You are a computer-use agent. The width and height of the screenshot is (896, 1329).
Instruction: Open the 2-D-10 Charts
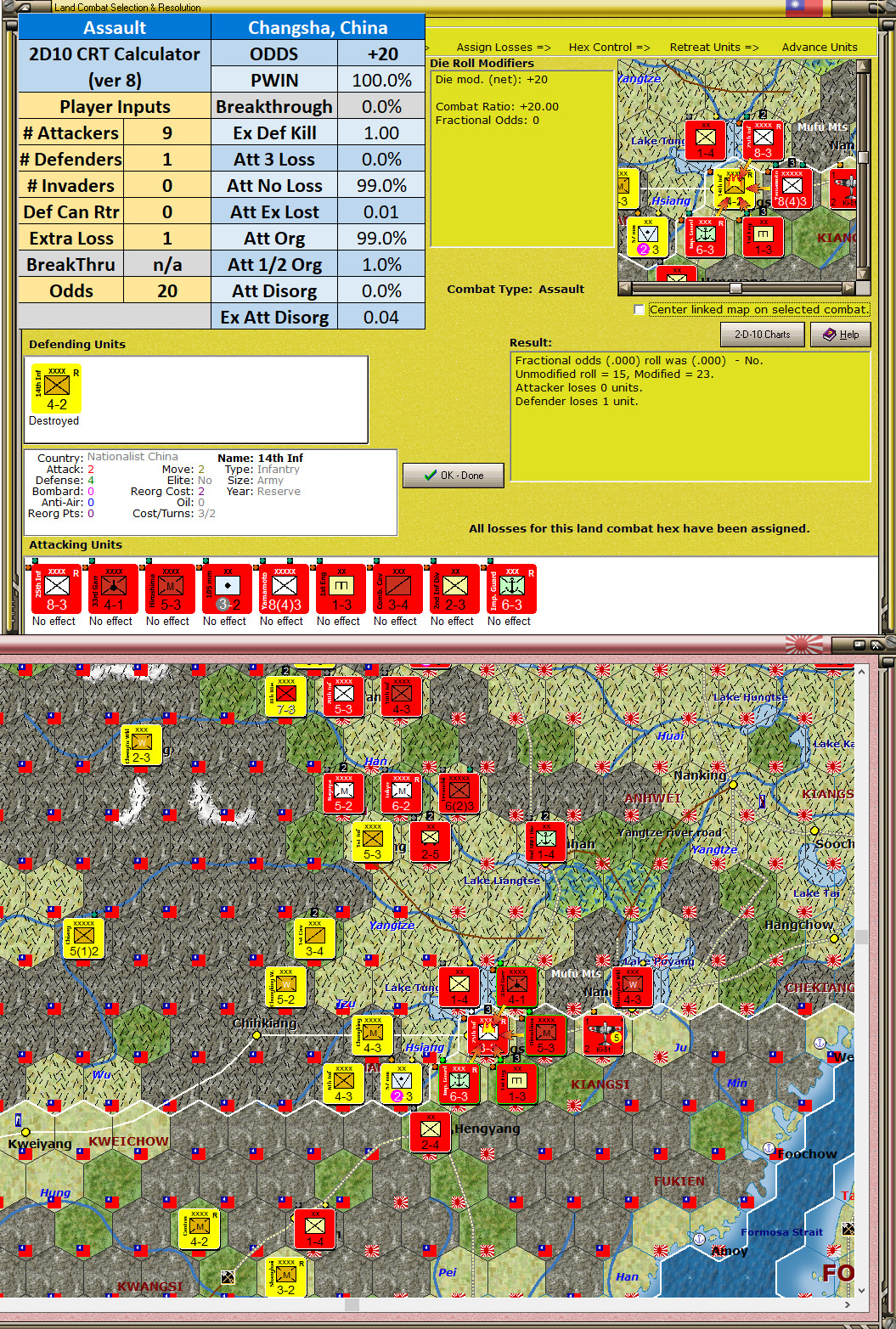[x=763, y=335]
